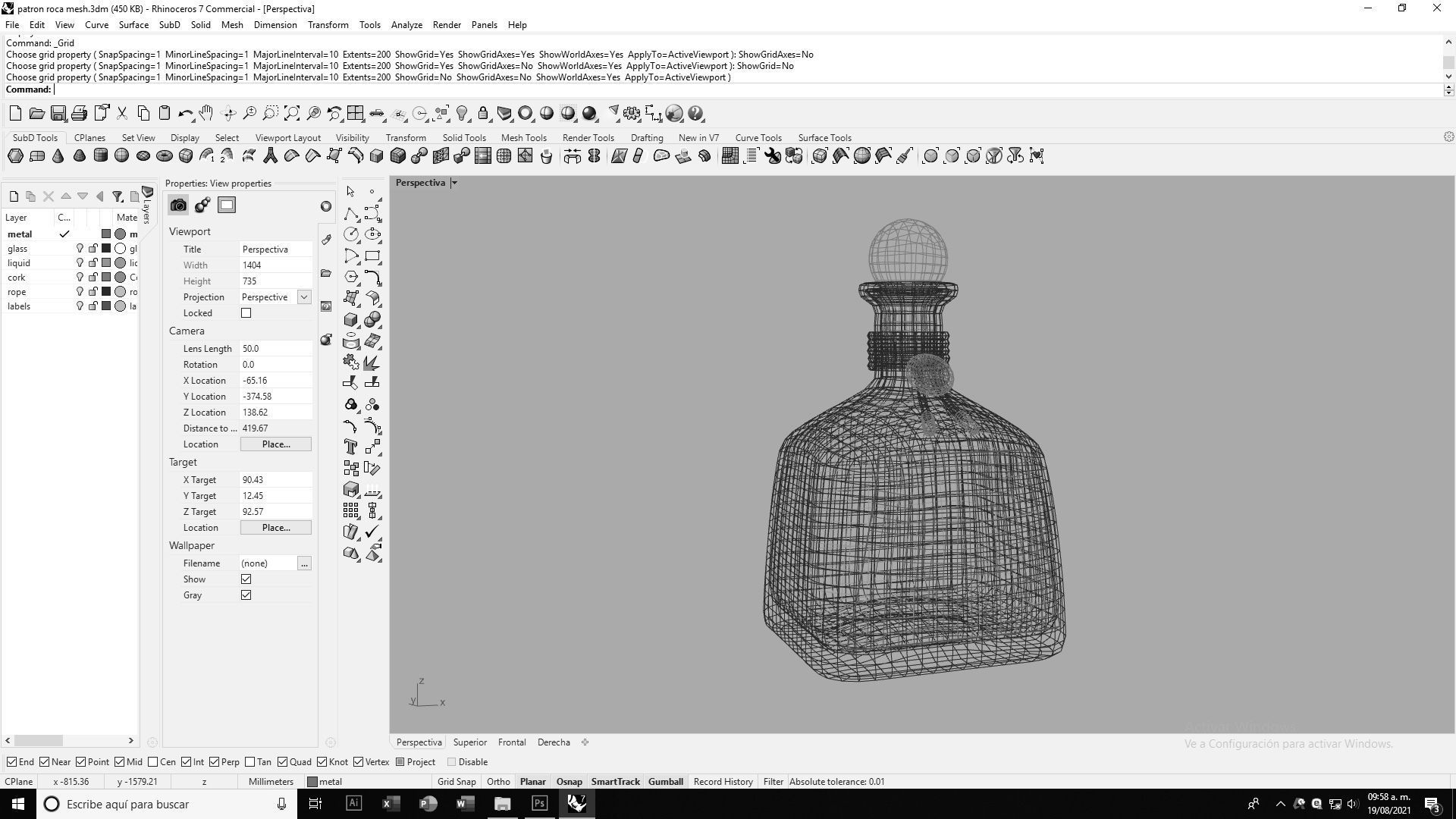Change the liquid layer color swatch
The height and width of the screenshot is (819, 1456).
(106, 263)
